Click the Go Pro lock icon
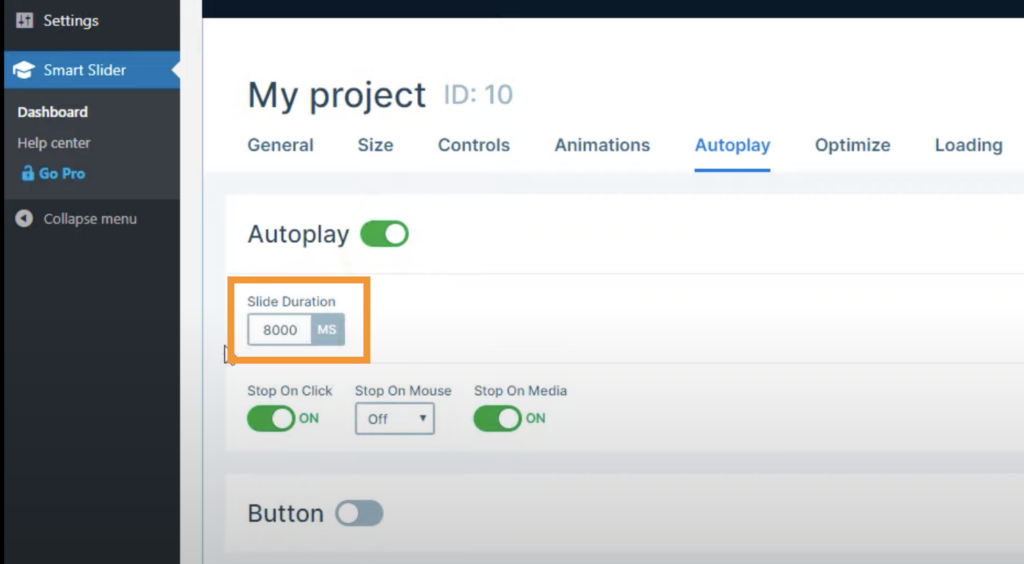The image size is (1024, 564). [28, 174]
